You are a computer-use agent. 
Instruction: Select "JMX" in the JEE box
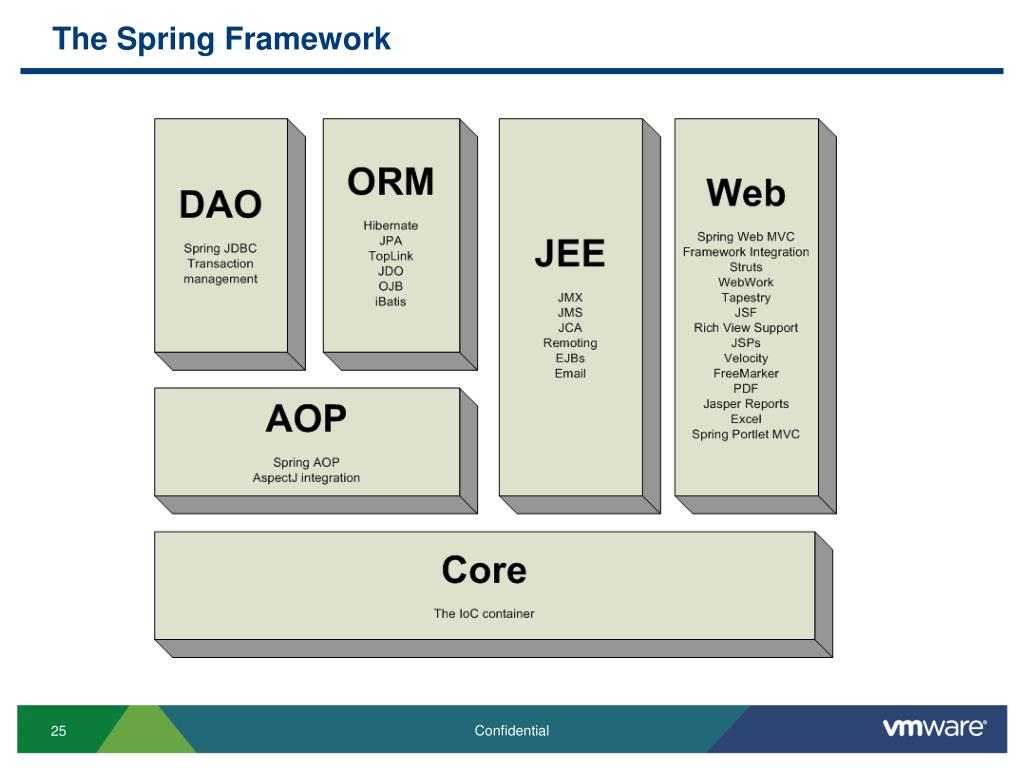coord(570,297)
